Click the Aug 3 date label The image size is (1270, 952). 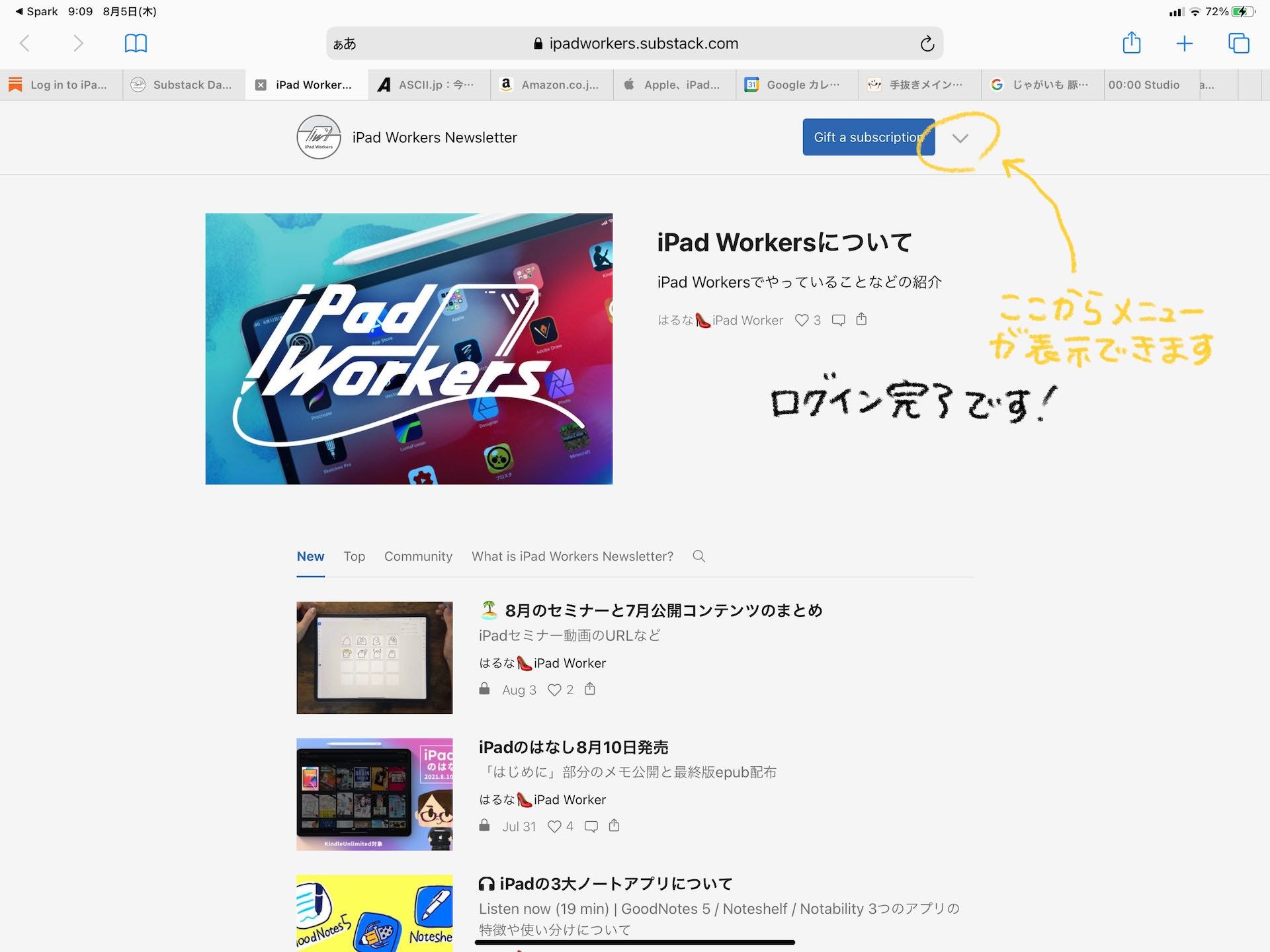click(x=519, y=690)
